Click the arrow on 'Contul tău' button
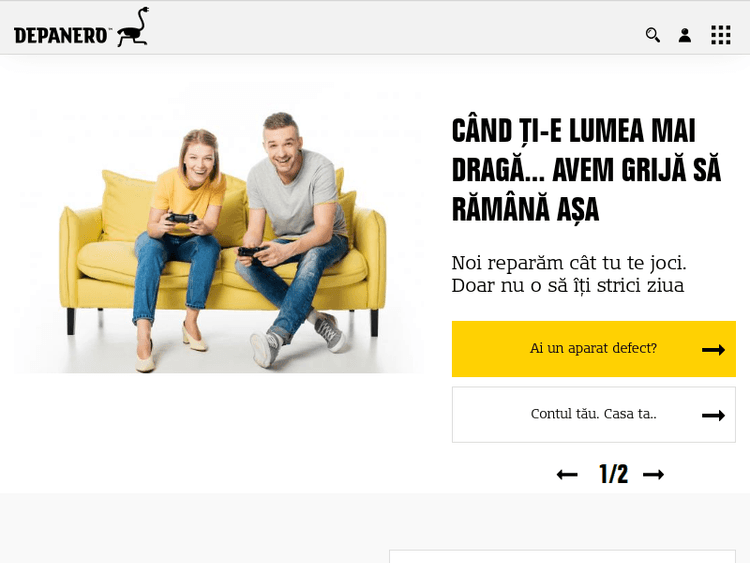 coord(713,415)
